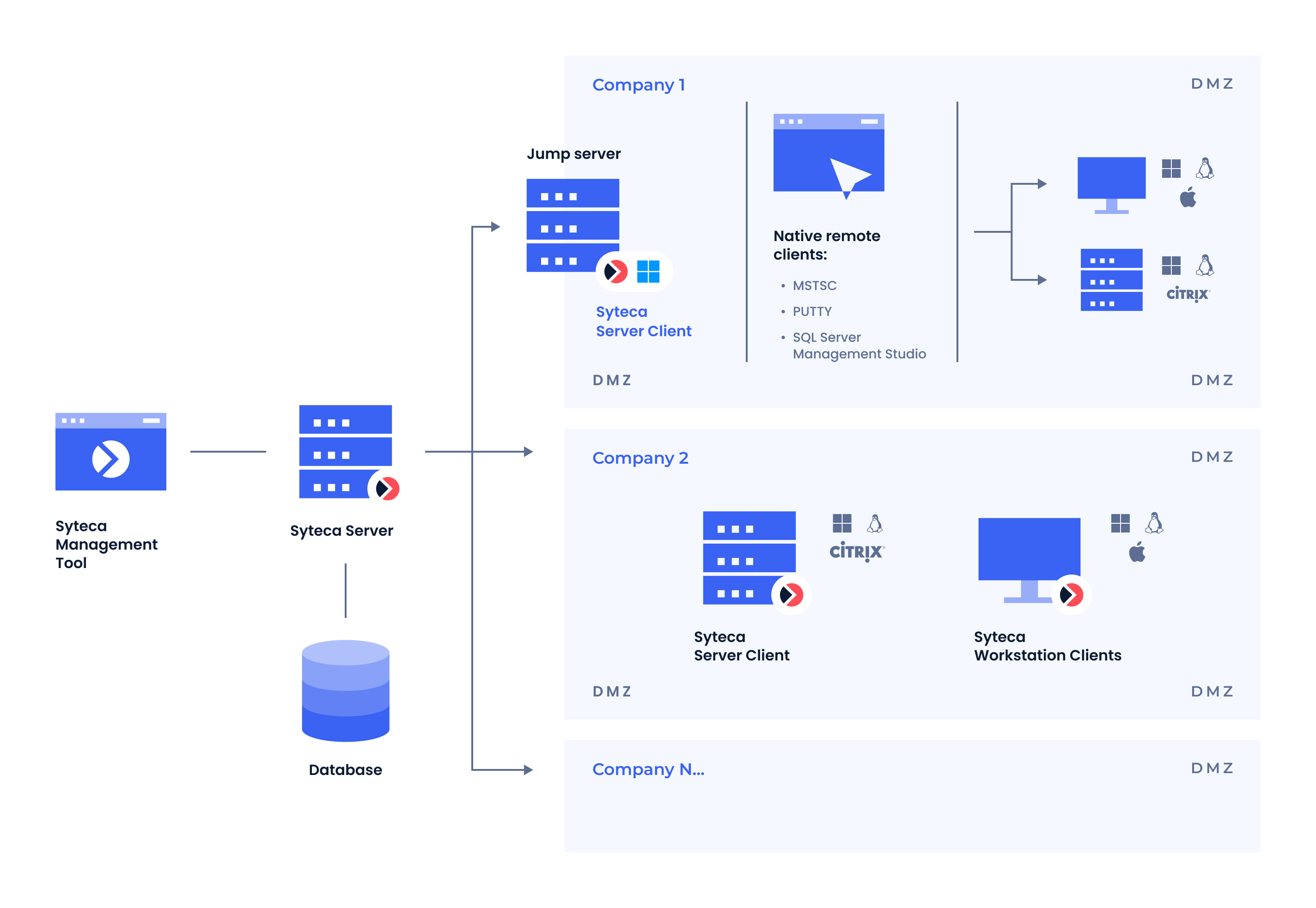This screenshot has width=1316, height=908.
Task: Click the Jump server rack icon
Action: (572, 225)
